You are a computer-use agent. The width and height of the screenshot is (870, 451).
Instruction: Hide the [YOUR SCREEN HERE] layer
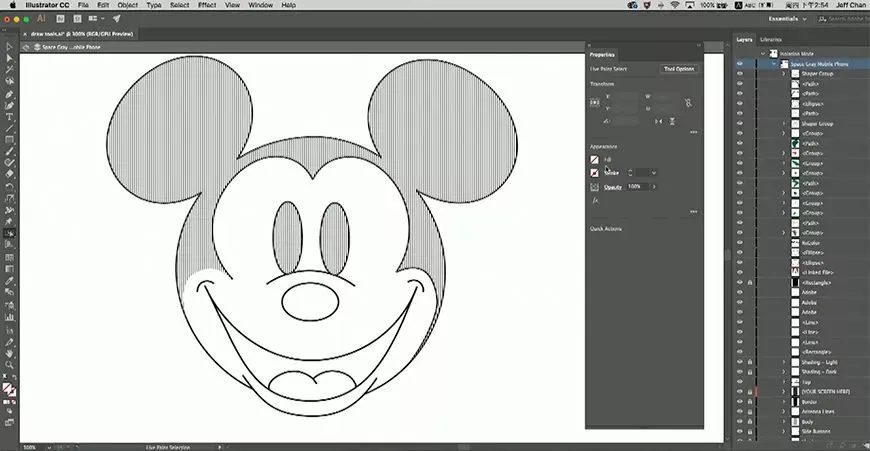(x=740, y=392)
